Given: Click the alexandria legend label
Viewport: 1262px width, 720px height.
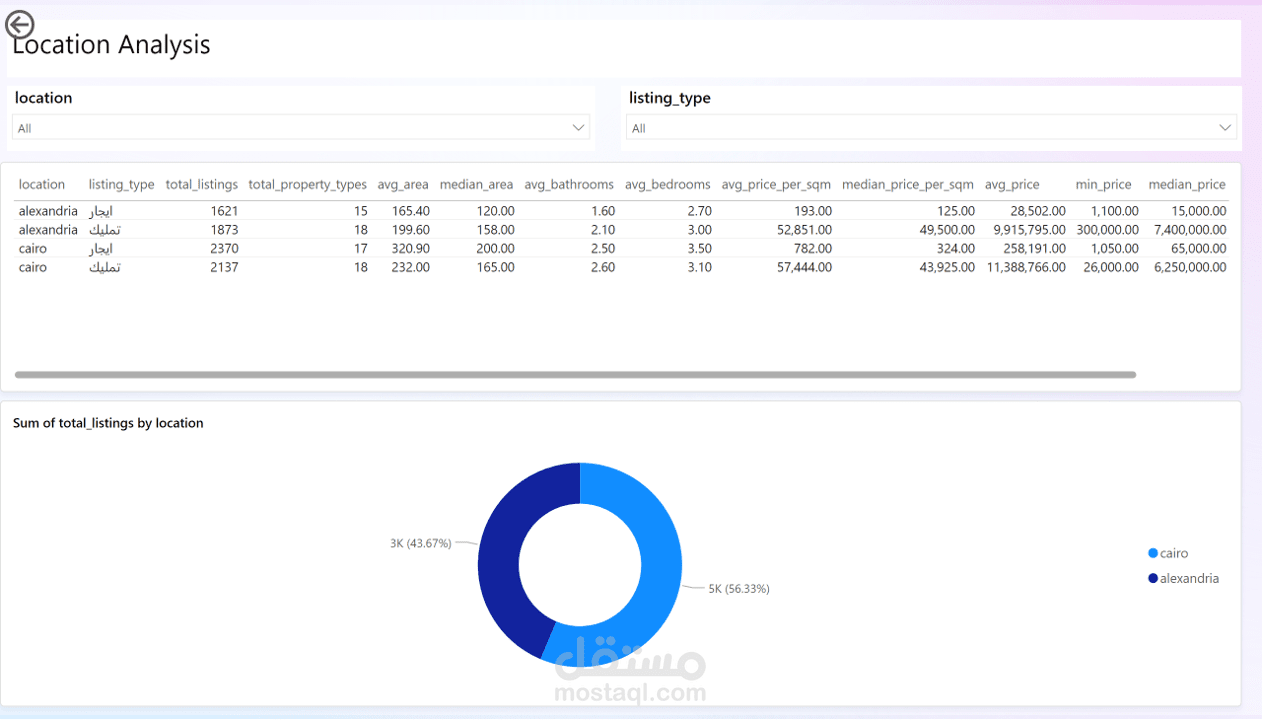Looking at the screenshot, I should pos(1189,578).
